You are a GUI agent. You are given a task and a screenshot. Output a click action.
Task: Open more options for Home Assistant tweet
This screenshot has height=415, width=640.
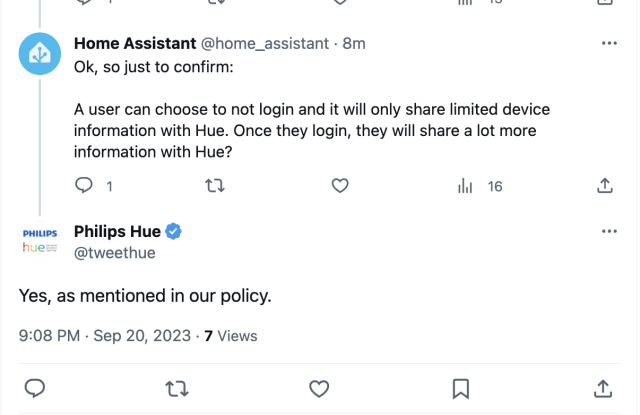click(609, 44)
